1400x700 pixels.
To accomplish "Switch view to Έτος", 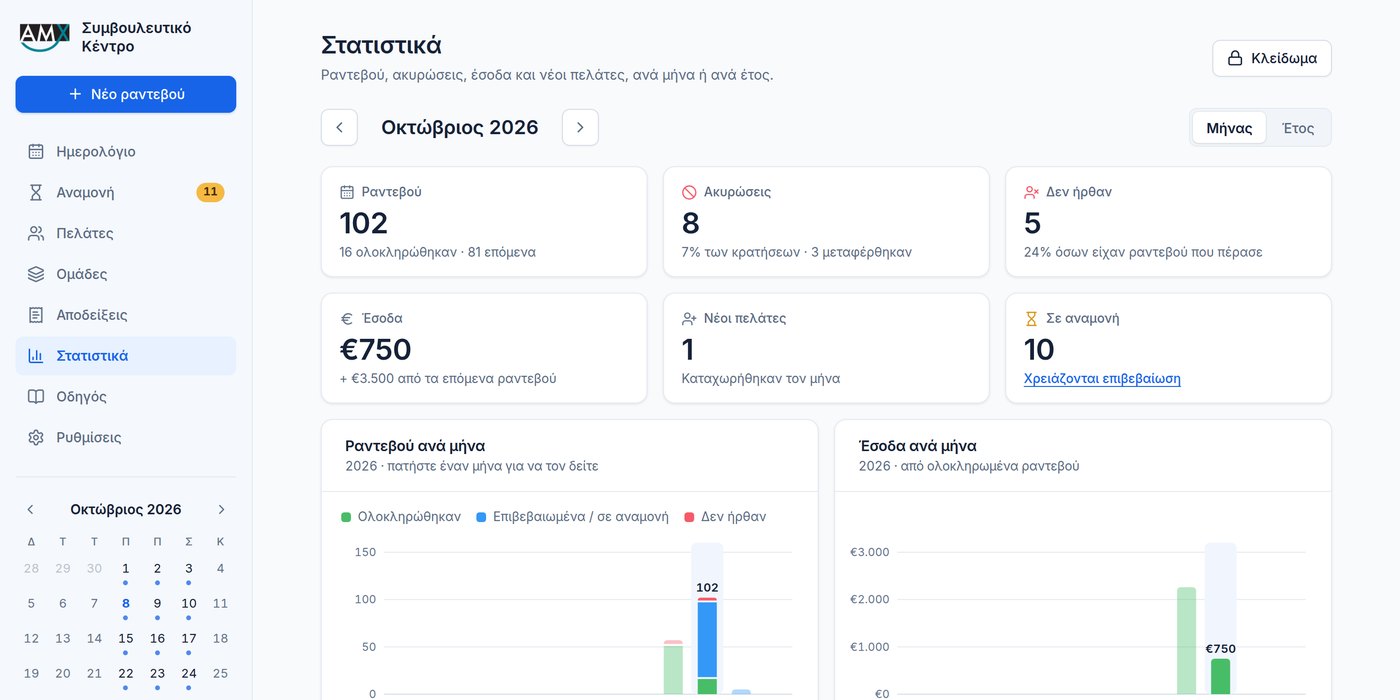I will 1298,128.
